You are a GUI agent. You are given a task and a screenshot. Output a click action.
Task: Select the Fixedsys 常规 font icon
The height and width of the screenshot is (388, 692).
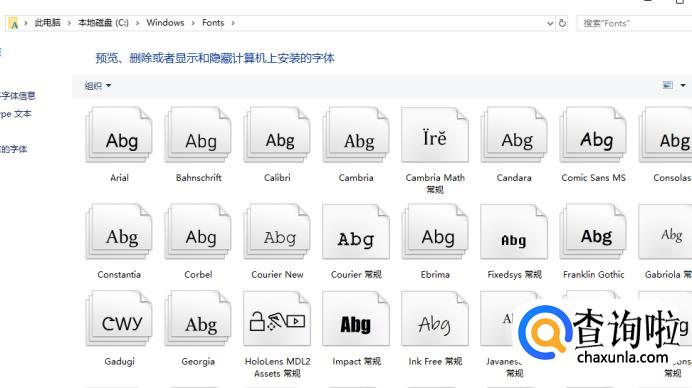514,232
